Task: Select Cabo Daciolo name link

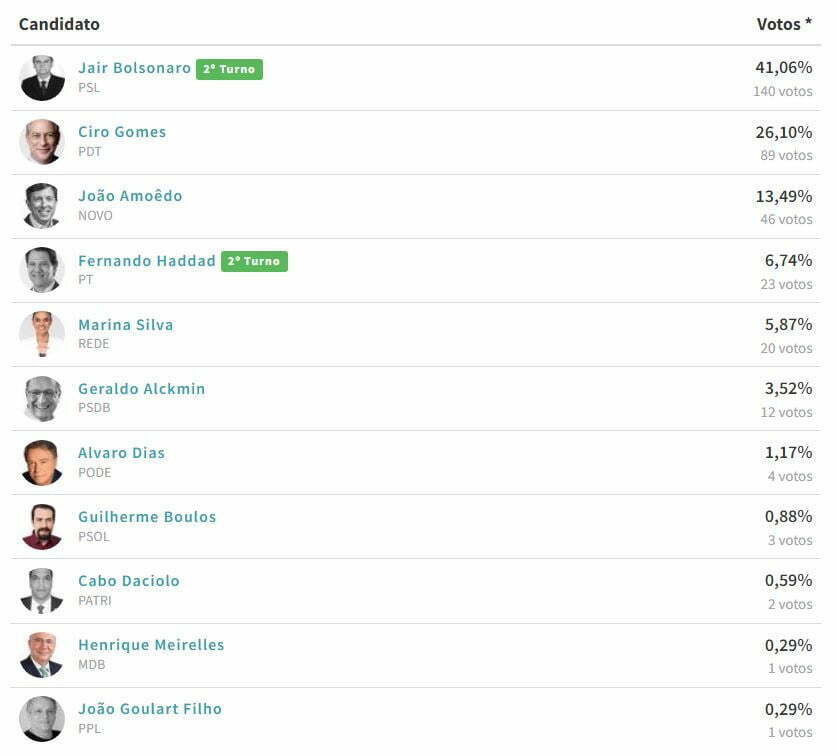Action: (x=129, y=581)
